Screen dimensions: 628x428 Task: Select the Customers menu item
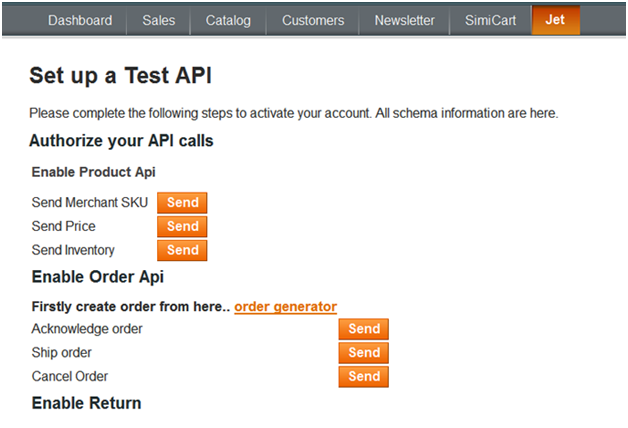[313, 20]
